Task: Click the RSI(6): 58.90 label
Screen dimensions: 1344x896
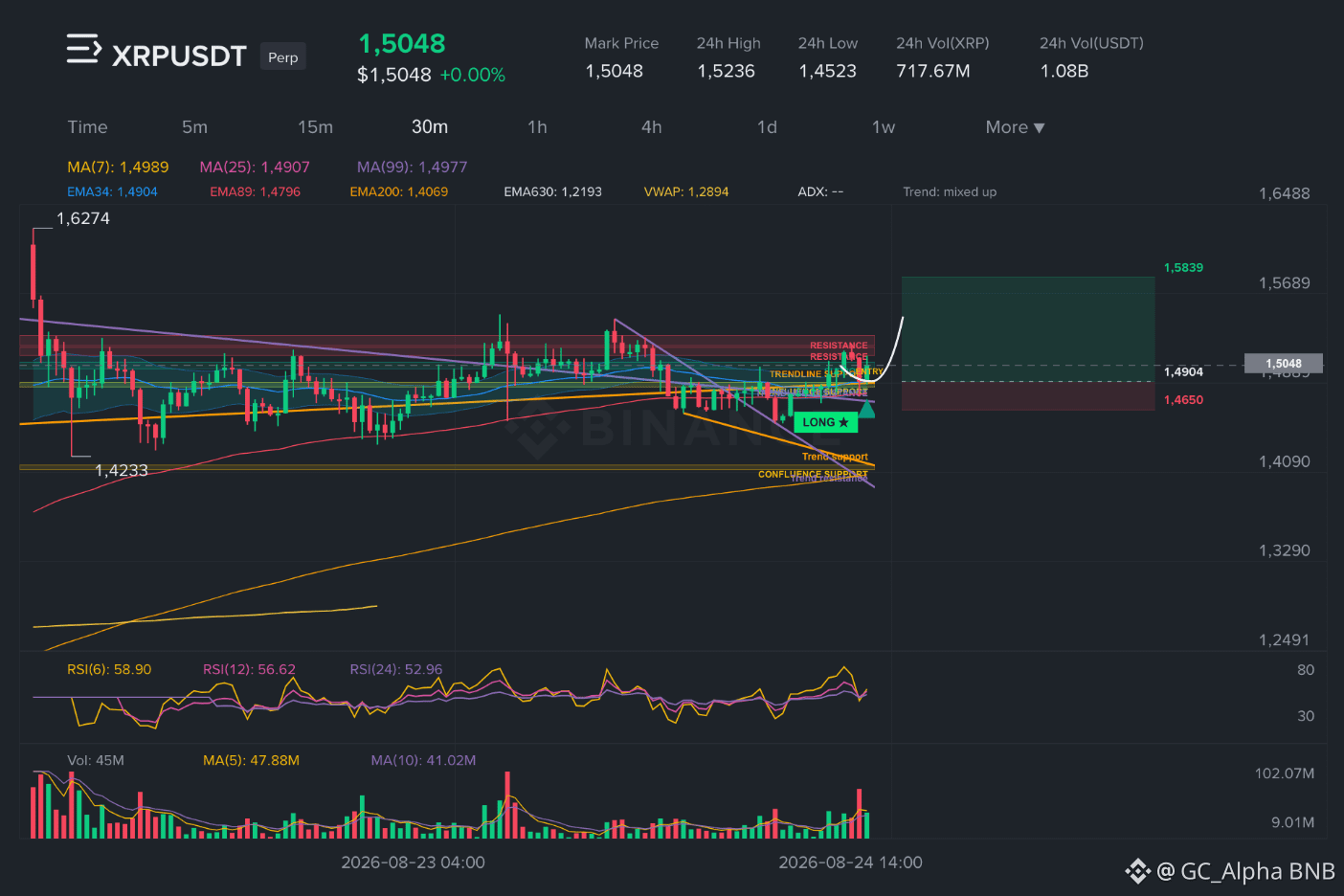Action: coord(109,669)
